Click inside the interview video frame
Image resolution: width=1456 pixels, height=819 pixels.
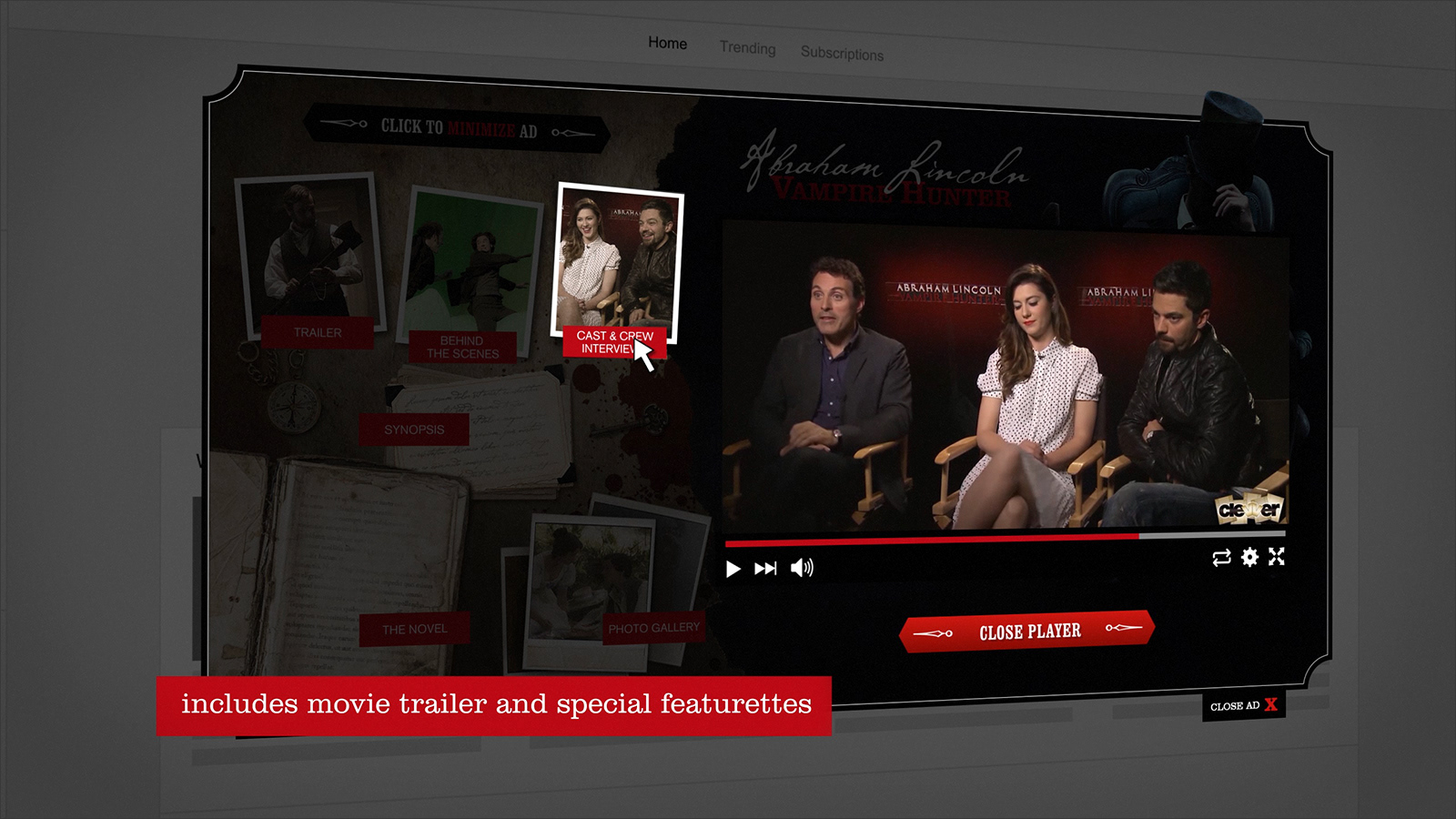(x=1006, y=378)
